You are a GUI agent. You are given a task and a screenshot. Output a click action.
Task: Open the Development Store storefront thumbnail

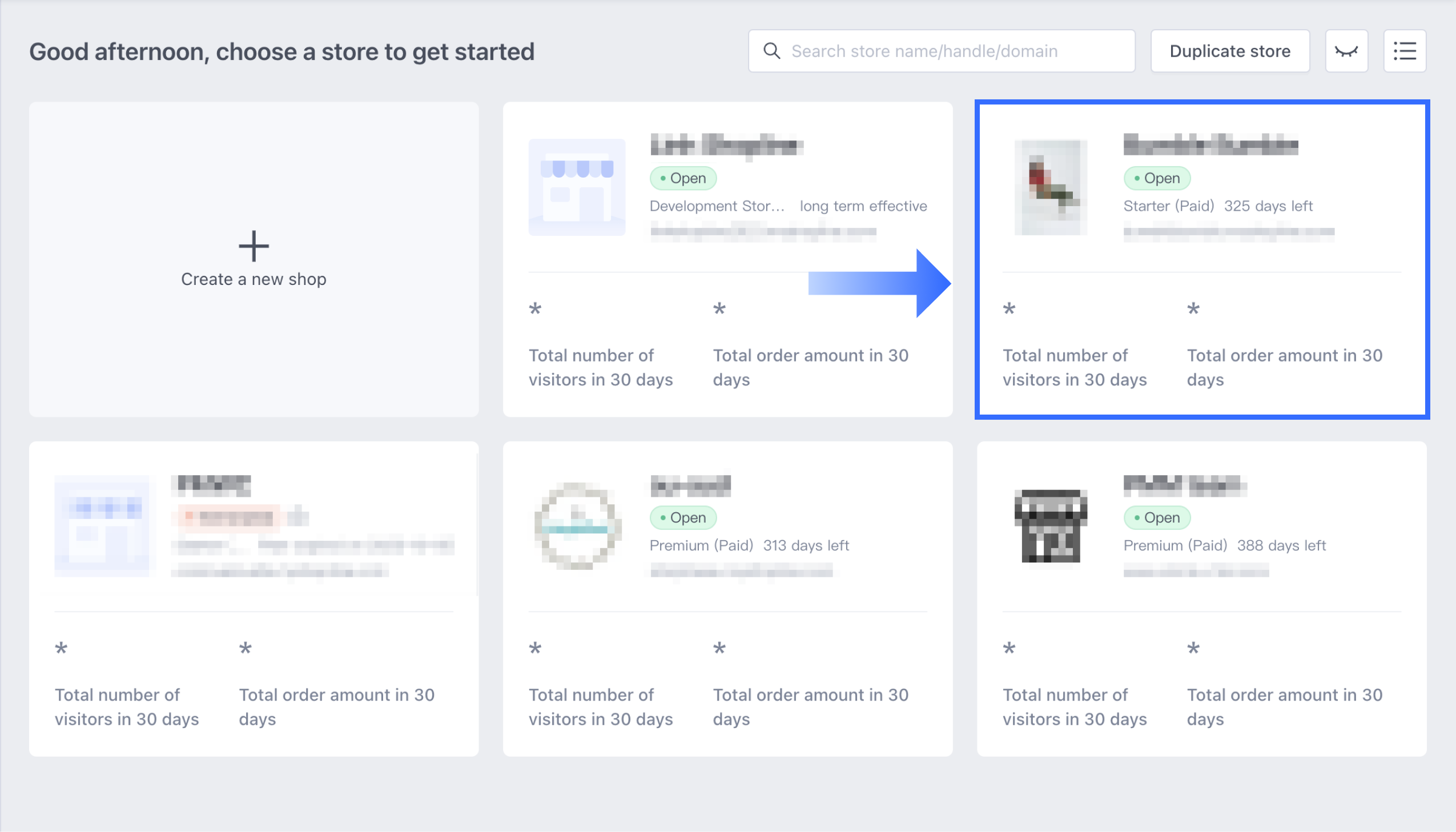[x=577, y=187]
